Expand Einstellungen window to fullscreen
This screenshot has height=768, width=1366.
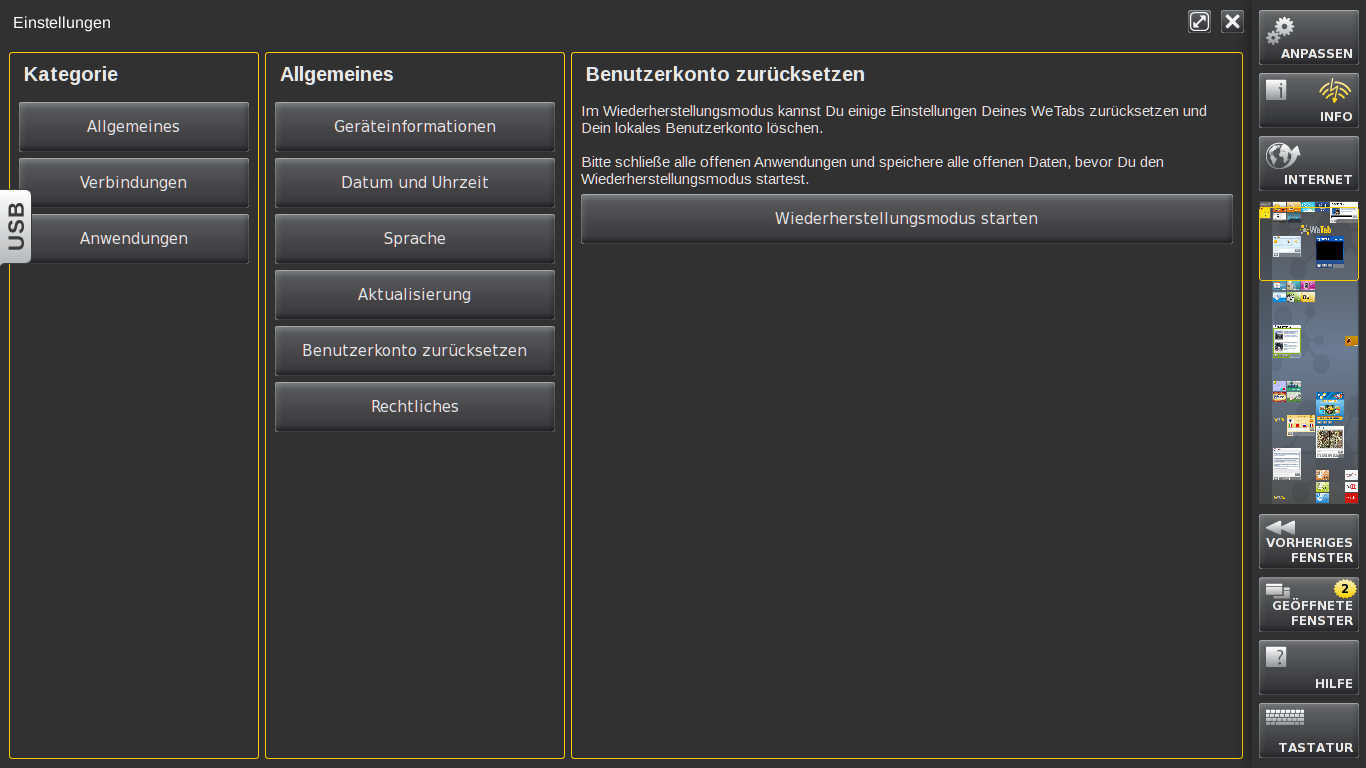point(1199,22)
